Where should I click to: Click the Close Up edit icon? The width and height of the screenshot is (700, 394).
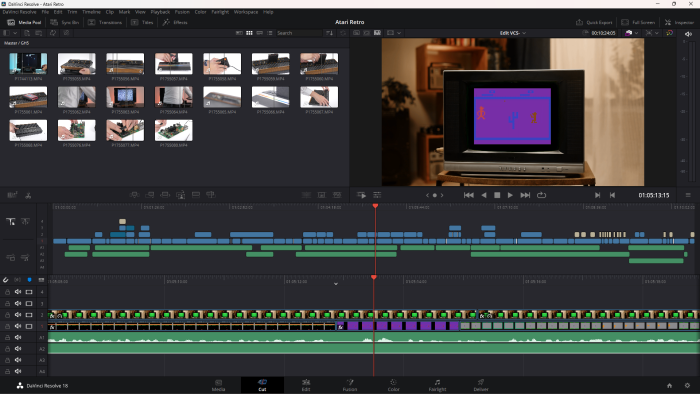tap(181, 195)
